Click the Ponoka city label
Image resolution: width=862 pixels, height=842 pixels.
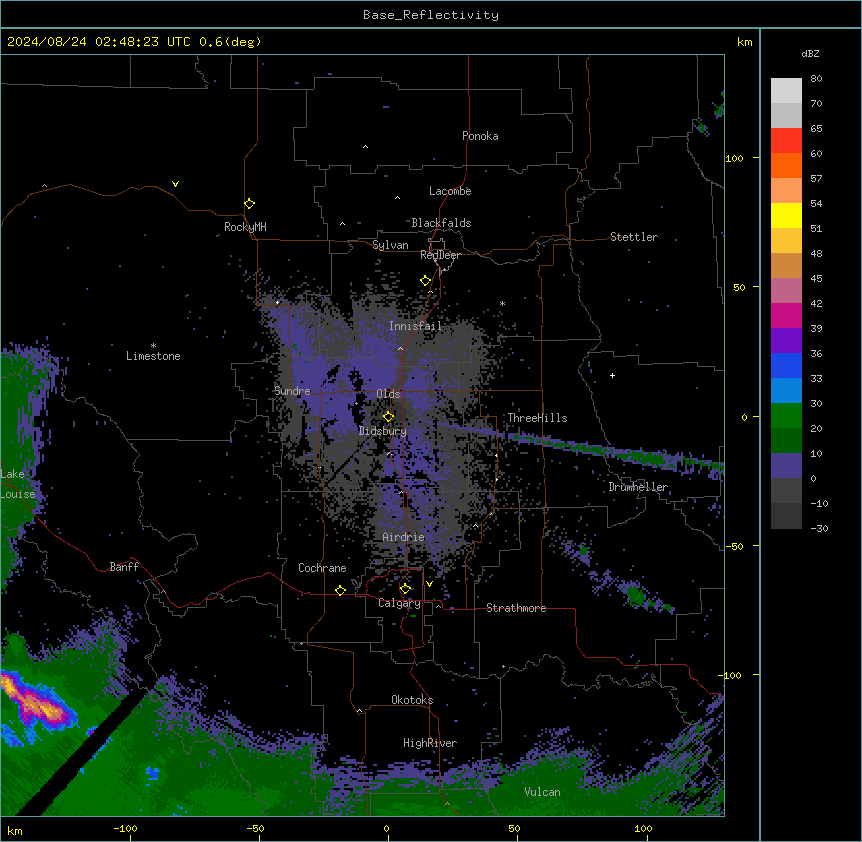tap(480, 136)
